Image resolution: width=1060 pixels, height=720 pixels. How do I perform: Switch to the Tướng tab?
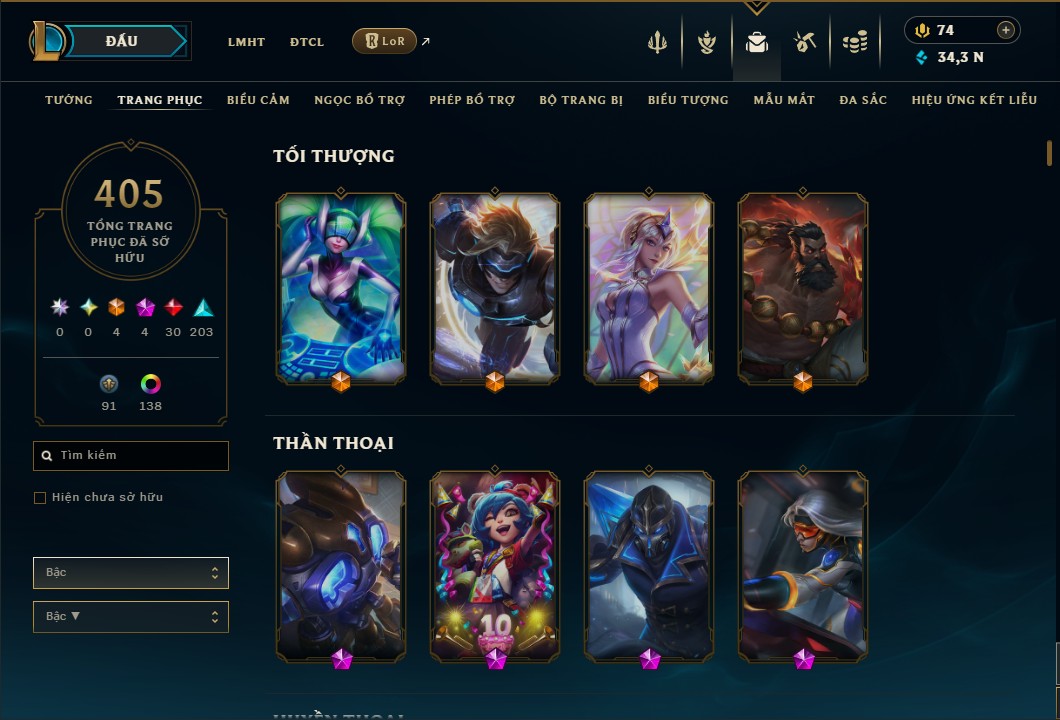pyautogui.click(x=69, y=100)
